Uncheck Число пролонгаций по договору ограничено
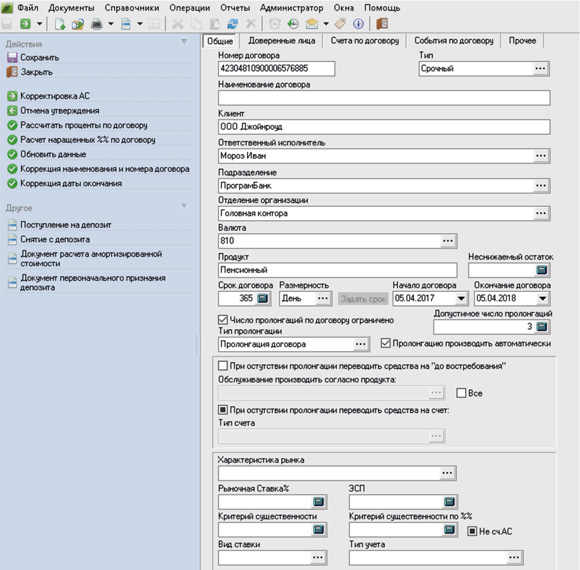 (223, 320)
